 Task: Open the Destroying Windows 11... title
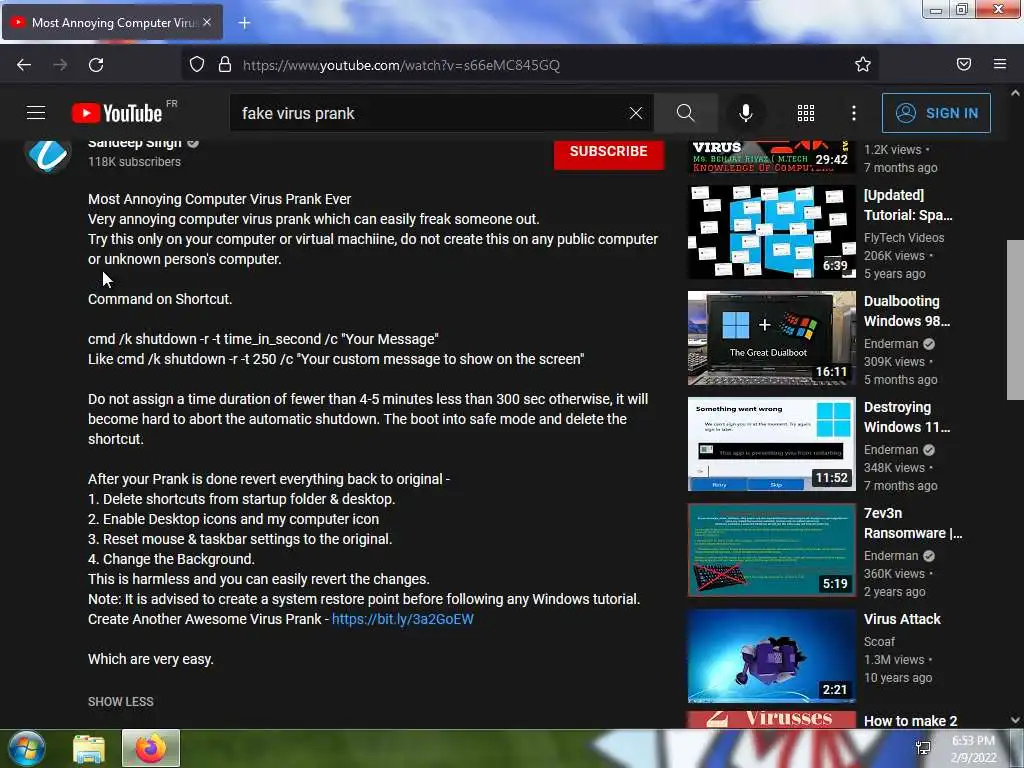click(906, 417)
